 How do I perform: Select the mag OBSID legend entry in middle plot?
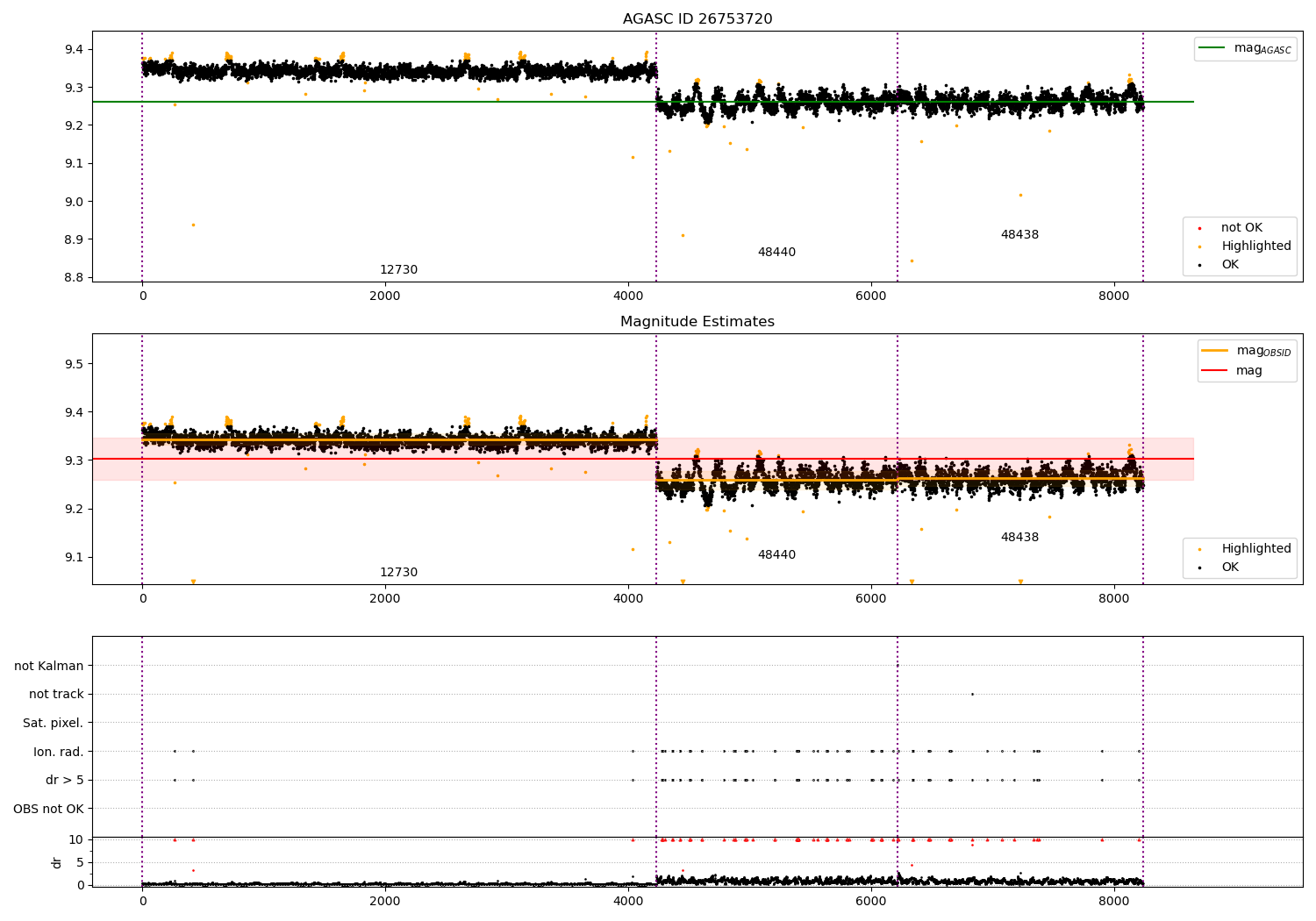pos(1247,352)
